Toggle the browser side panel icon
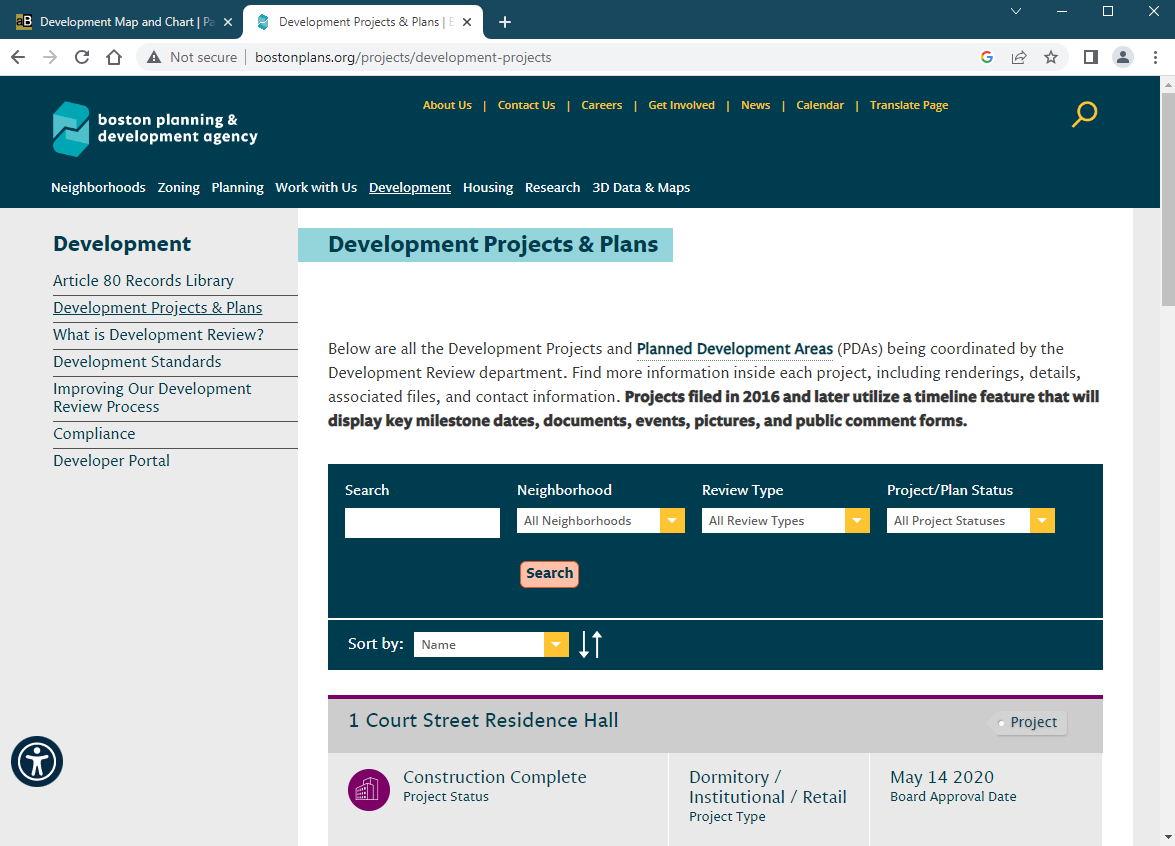Image resolution: width=1175 pixels, height=846 pixels. pyautogui.click(x=1091, y=57)
